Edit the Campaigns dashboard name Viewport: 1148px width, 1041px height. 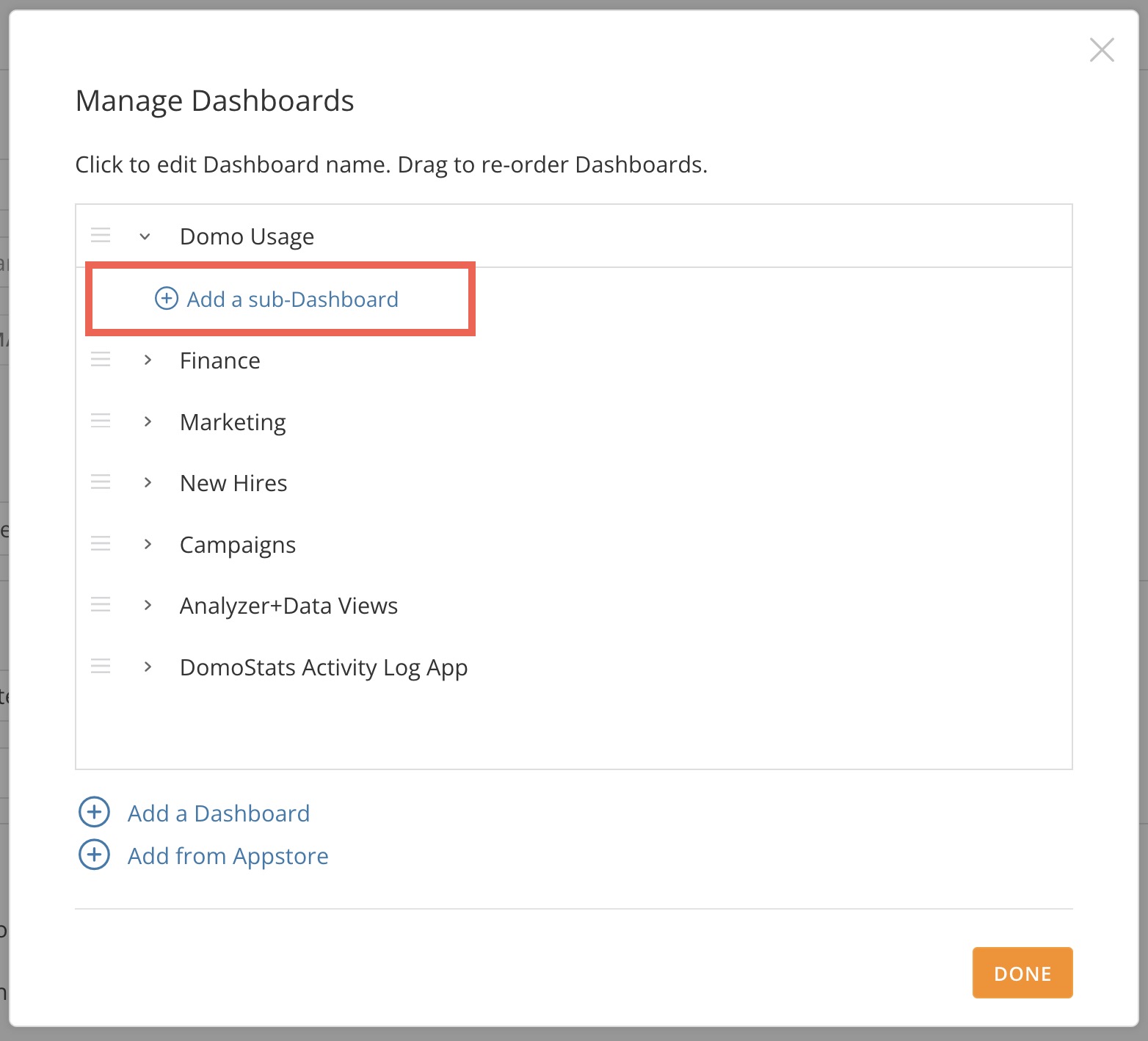(x=238, y=545)
